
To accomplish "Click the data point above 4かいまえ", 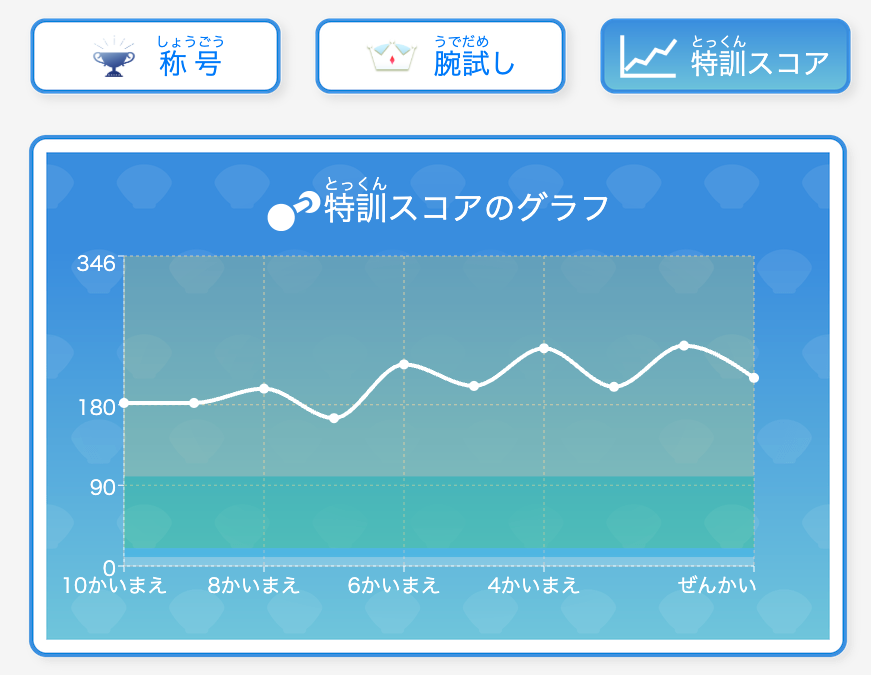I will [x=544, y=348].
